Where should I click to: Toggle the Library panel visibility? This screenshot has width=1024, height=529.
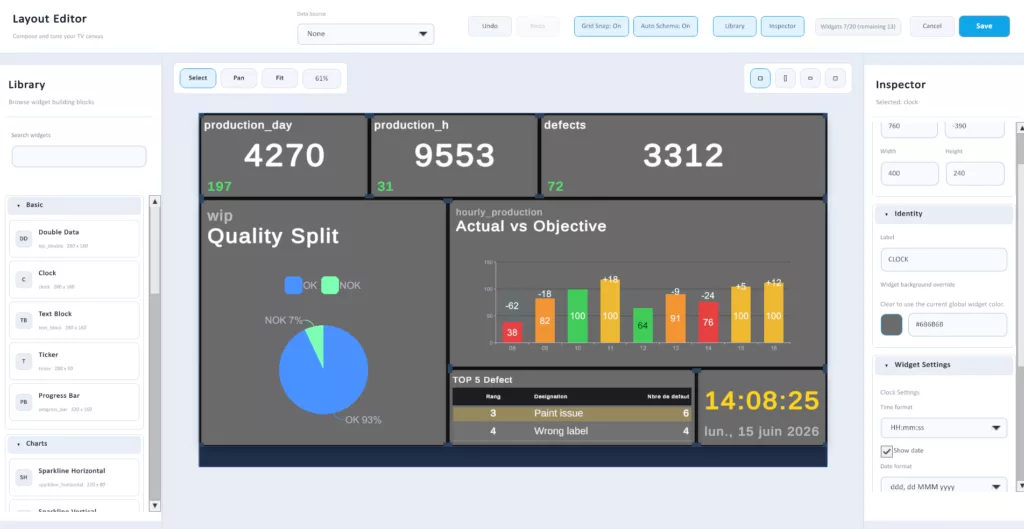[x=735, y=26]
